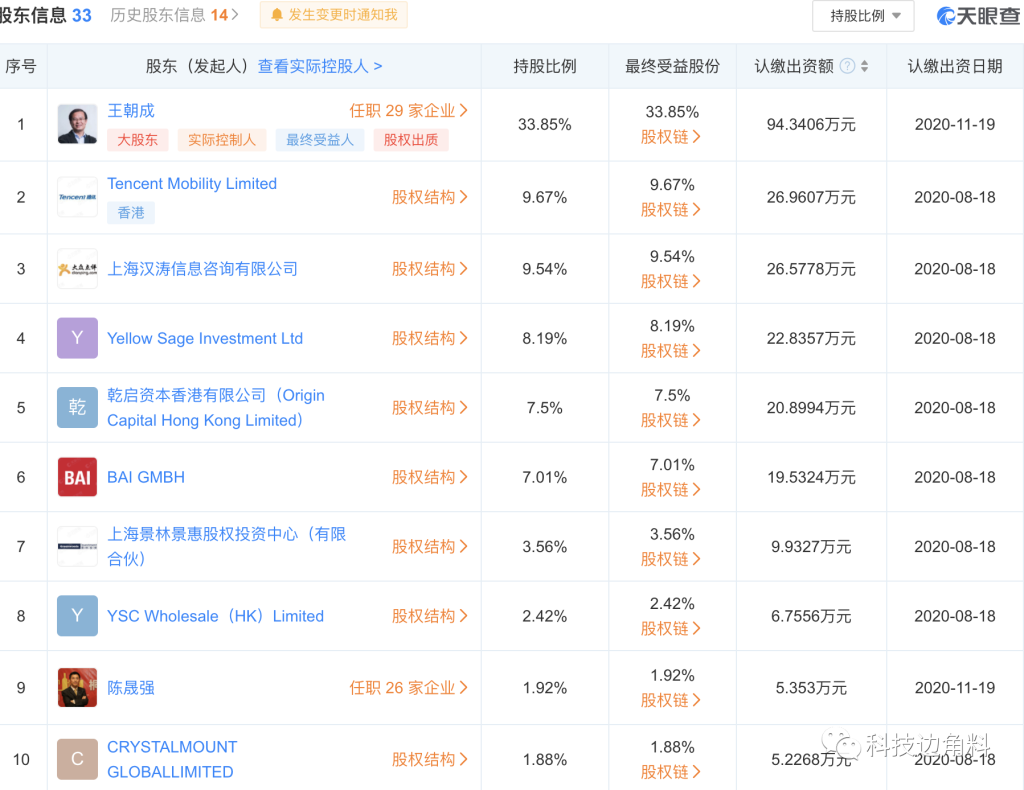Click the help icon beside 认缴出资额
Viewport: 1024px width, 790px height.
[847, 66]
